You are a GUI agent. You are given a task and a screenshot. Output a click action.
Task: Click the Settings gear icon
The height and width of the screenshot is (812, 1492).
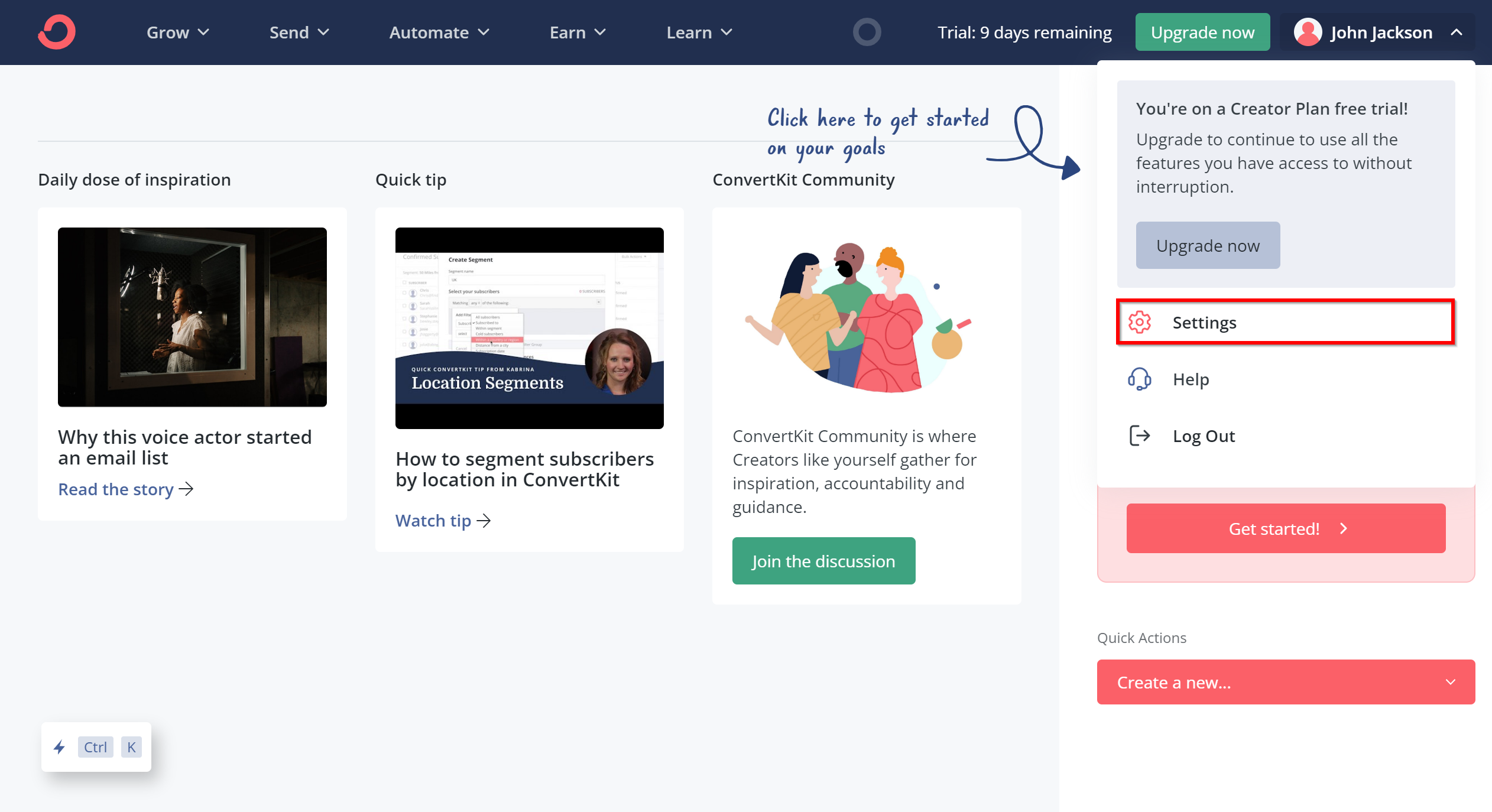click(x=1139, y=322)
